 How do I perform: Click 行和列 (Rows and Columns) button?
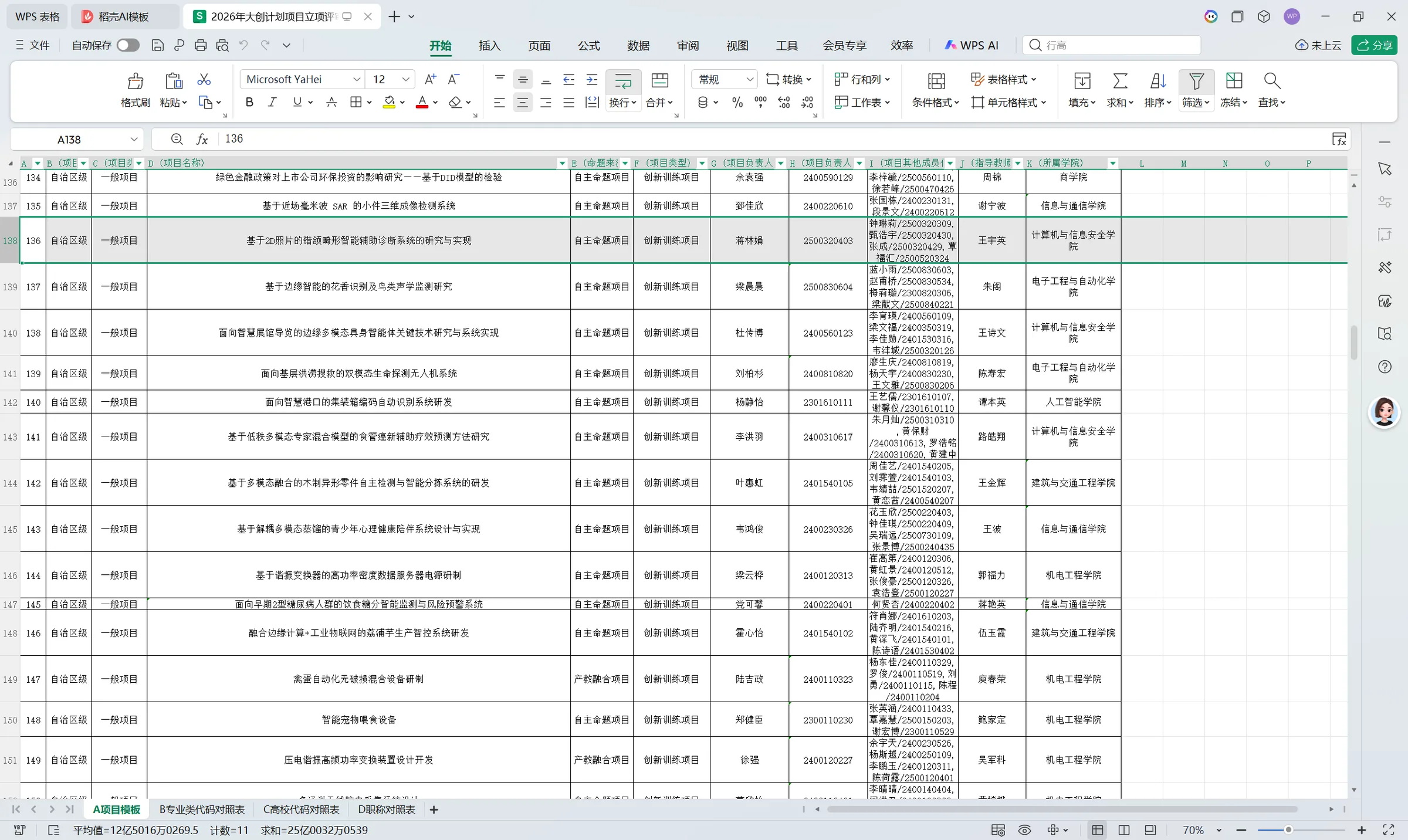(862, 79)
